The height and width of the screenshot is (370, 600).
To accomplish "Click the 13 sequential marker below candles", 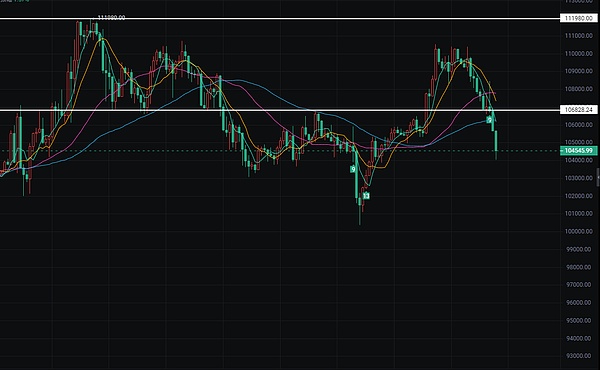I will [366, 196].
